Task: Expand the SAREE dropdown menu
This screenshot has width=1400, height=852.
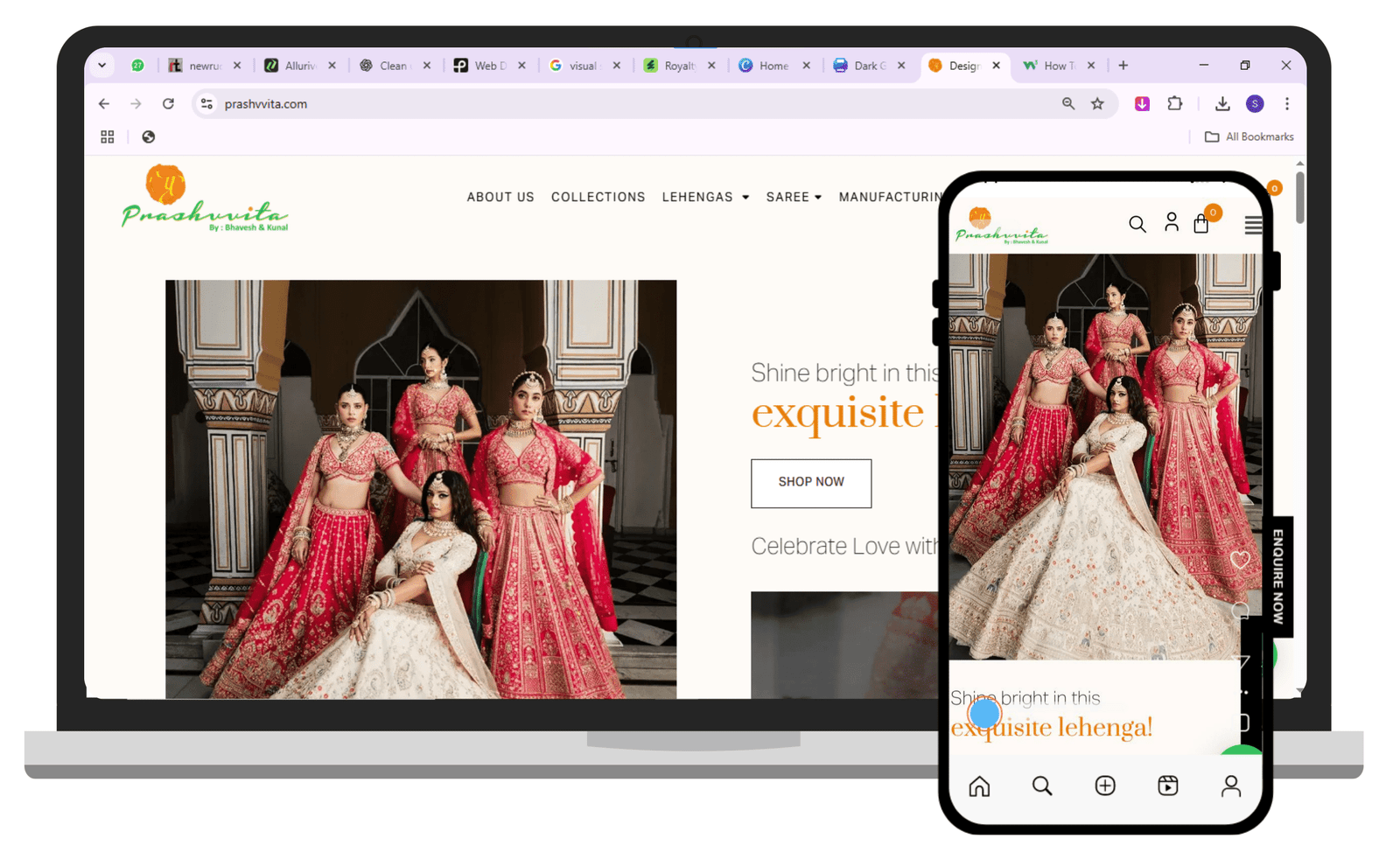Action: pos(793,197)
